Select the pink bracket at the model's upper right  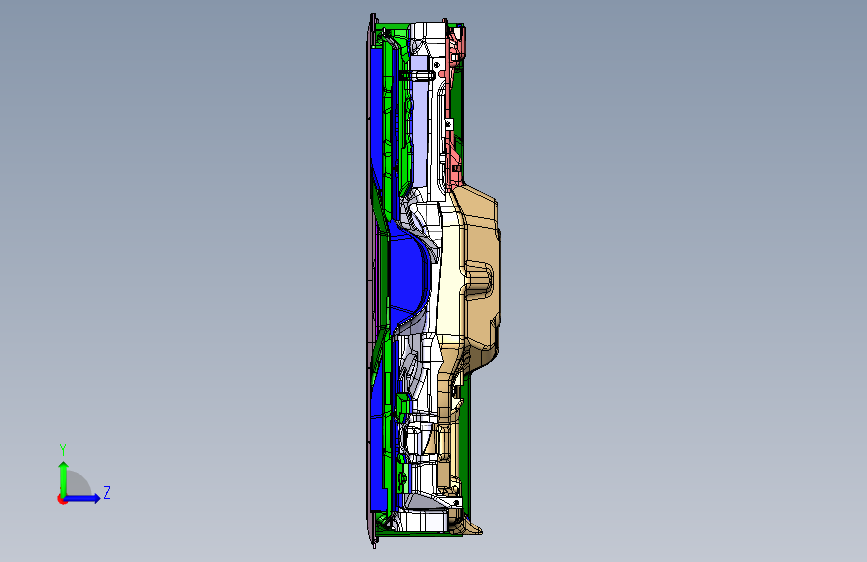click(x=455, y=105)
